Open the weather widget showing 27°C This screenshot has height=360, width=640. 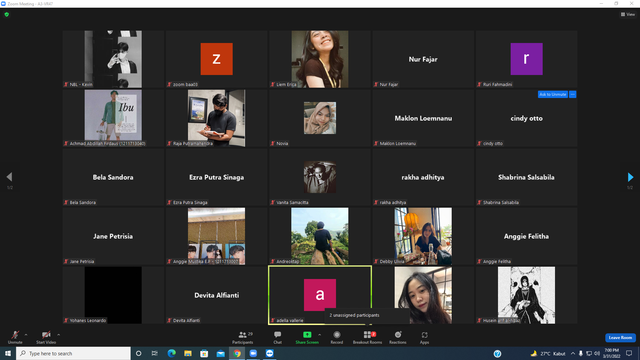coord(548,353)
